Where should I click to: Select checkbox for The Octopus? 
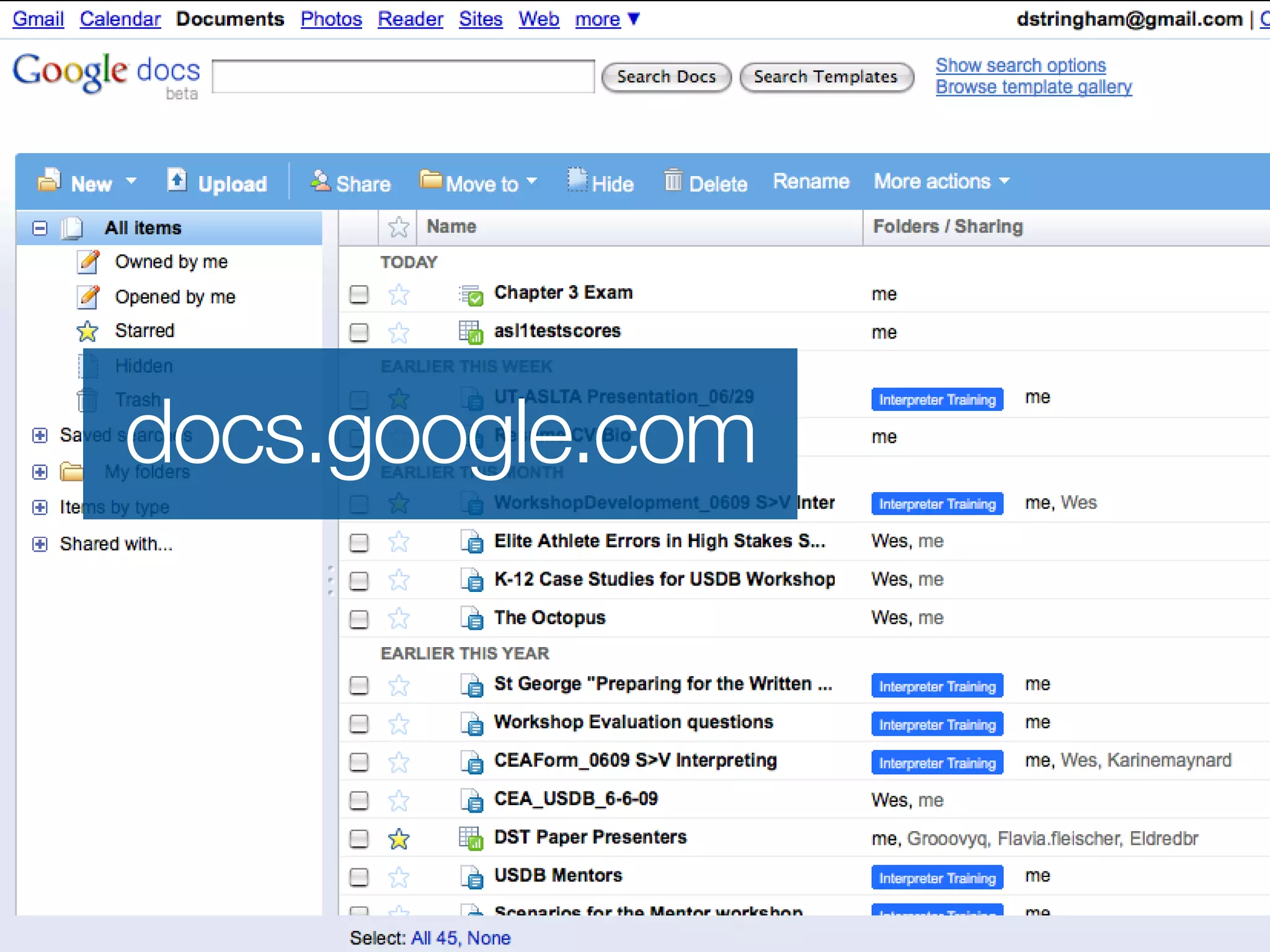359,619
